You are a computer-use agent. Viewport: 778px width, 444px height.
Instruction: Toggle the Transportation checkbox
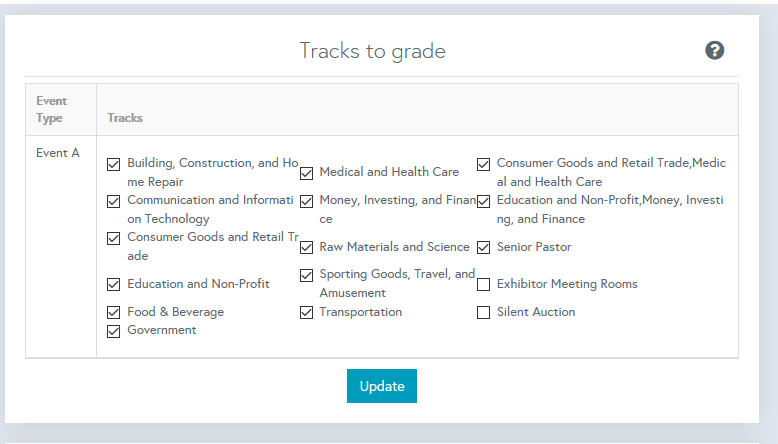(307, 312)
